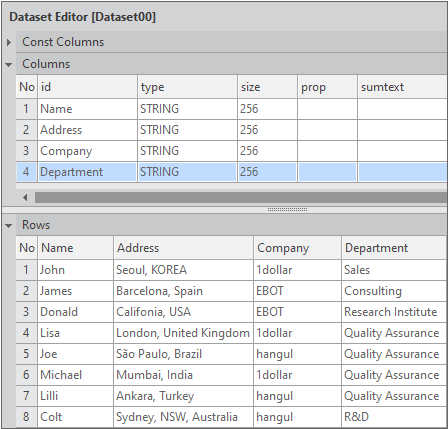Collapse the Columns section
Screen dimensions: 448x429
pos(9,65)
